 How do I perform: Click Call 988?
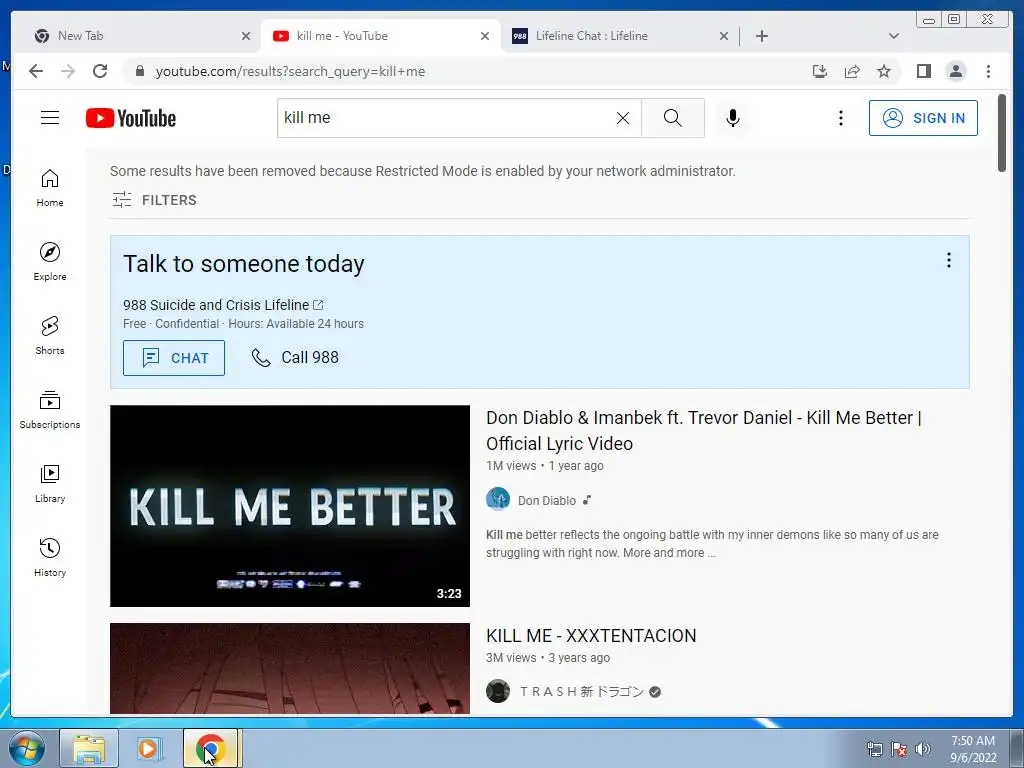(295, 357)
